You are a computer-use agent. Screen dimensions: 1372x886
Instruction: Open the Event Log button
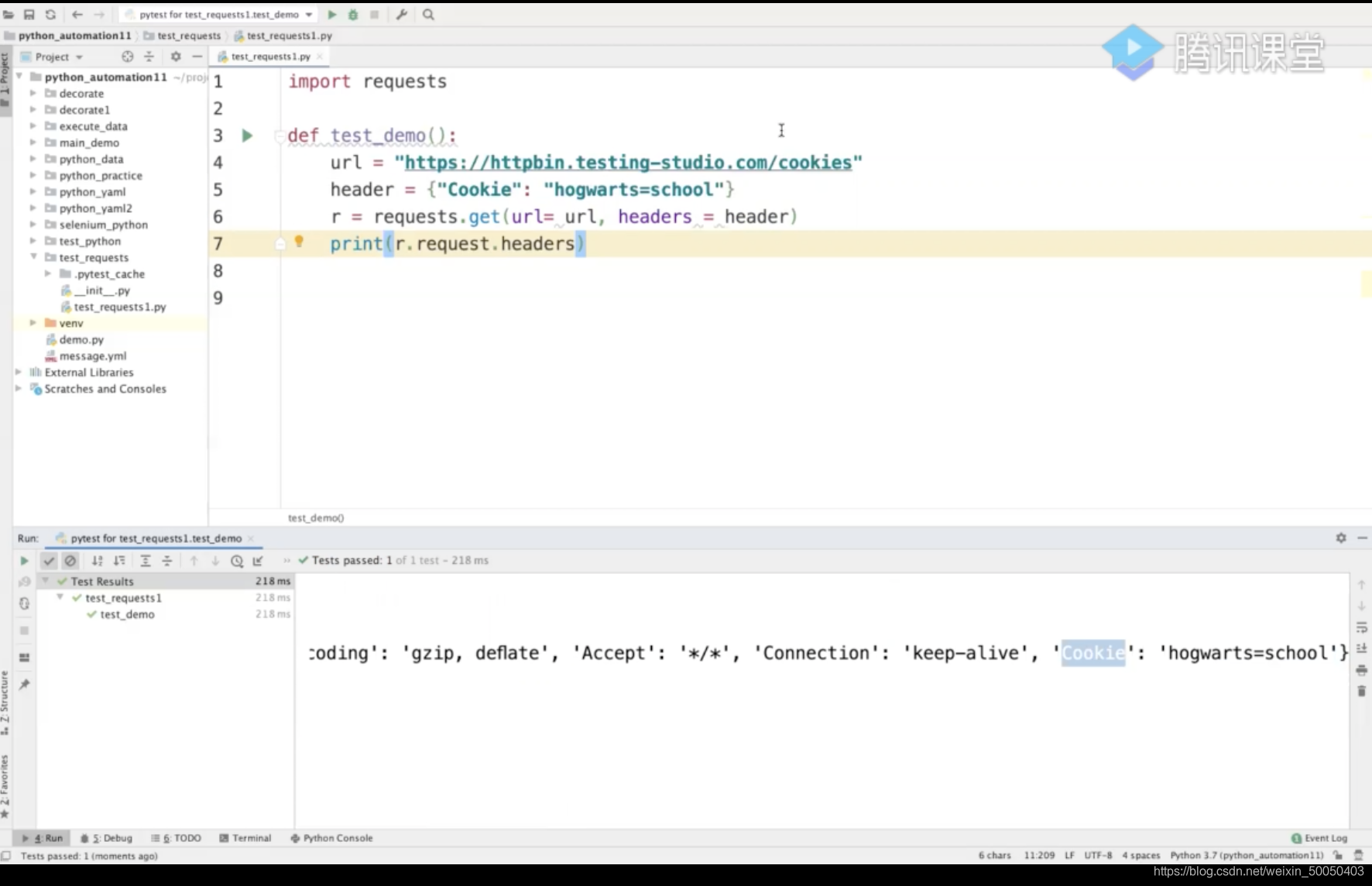click(x=1319, y=838)
